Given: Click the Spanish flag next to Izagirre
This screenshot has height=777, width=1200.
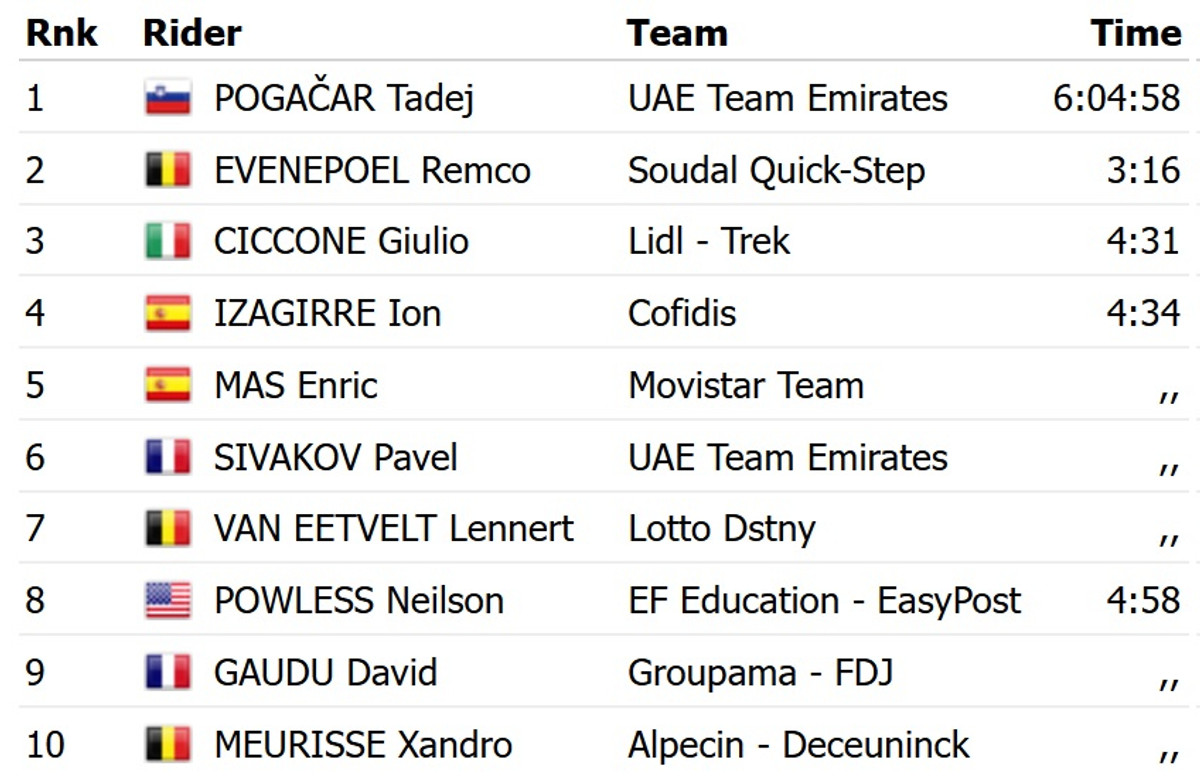Looking at the screenshot, I should 167,314.
